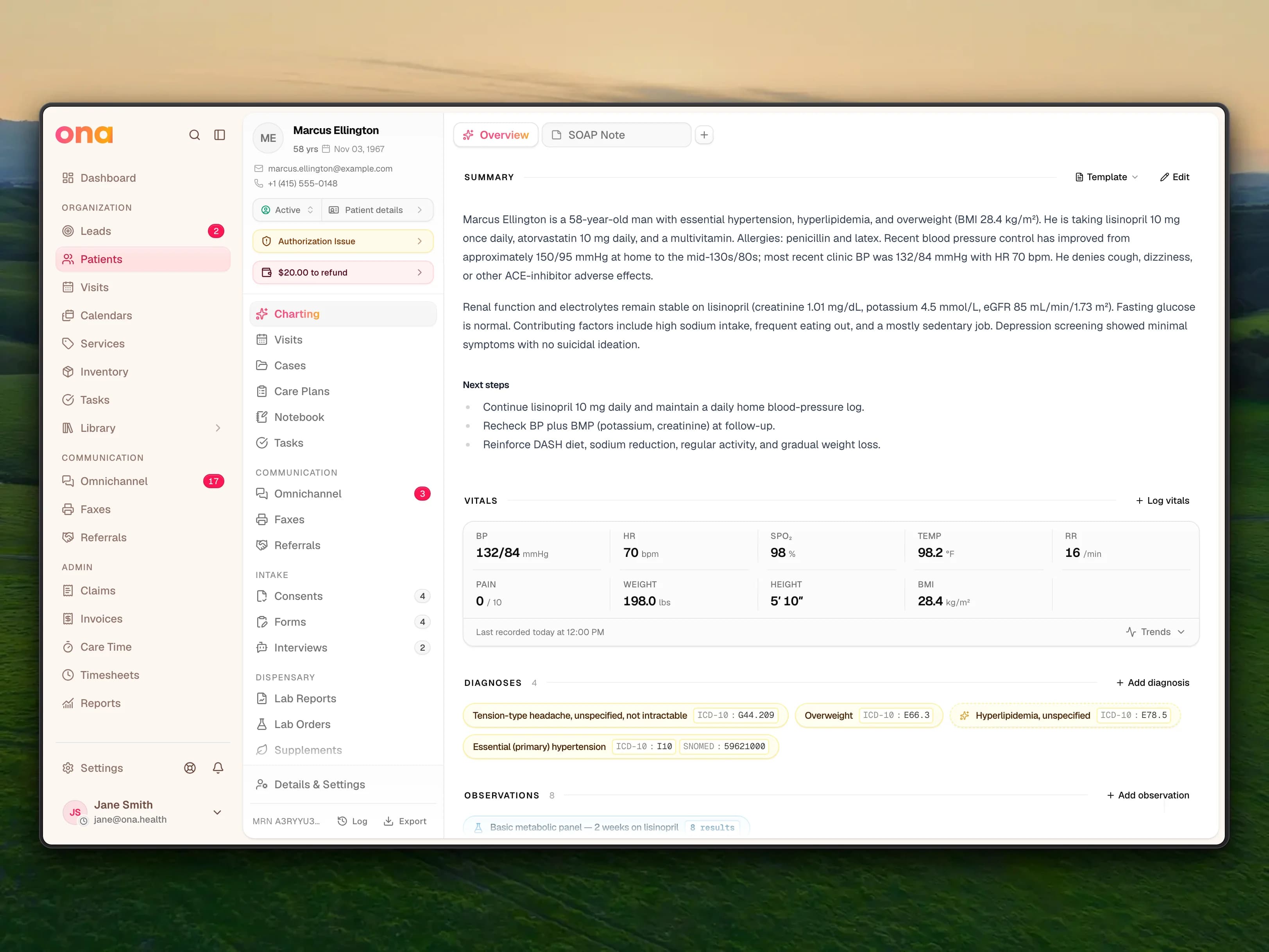Switch to the SOAP Note tab
Screen dimensions: 1269x952
(x=617, y=135)
